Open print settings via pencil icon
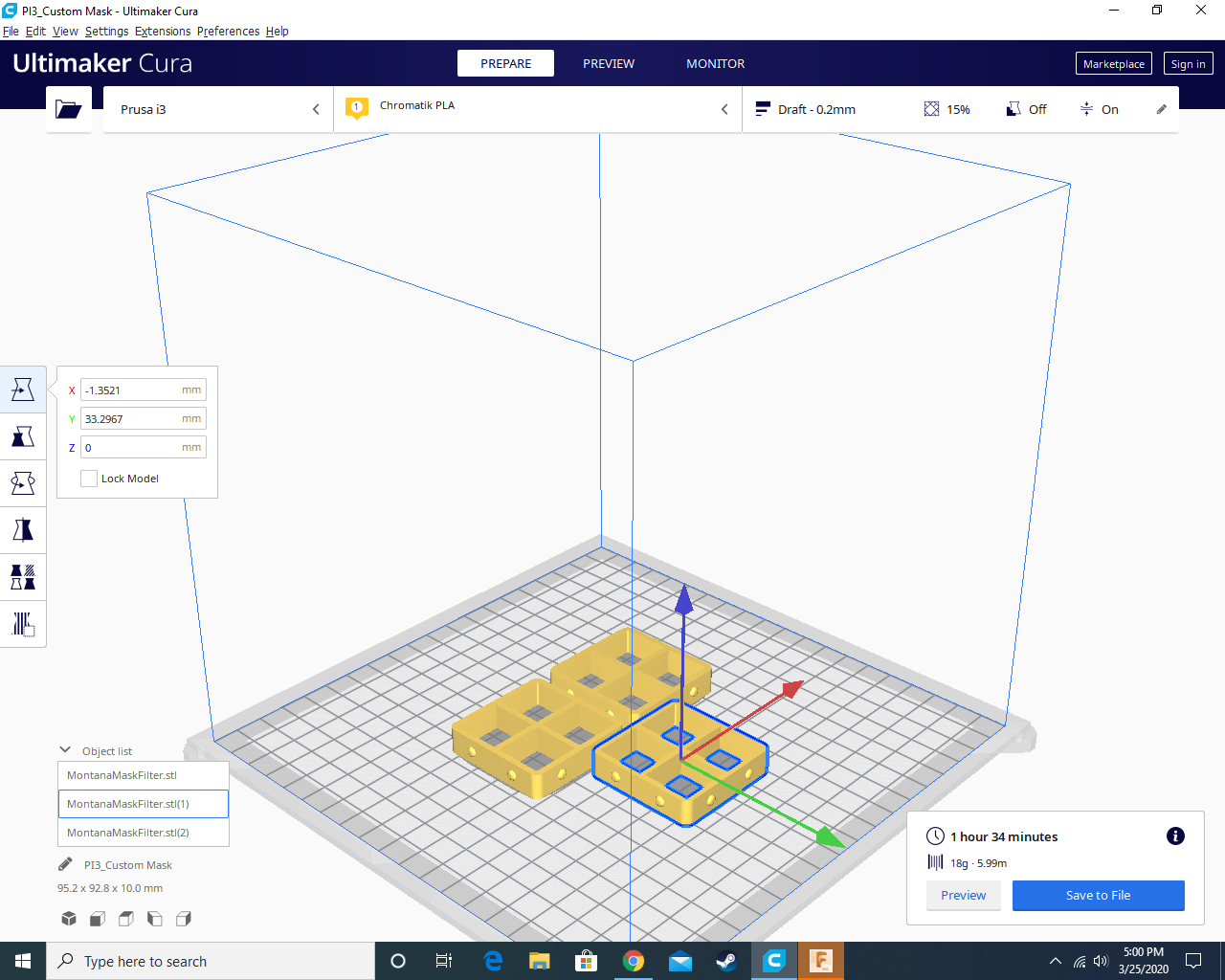 point(1162,109)
